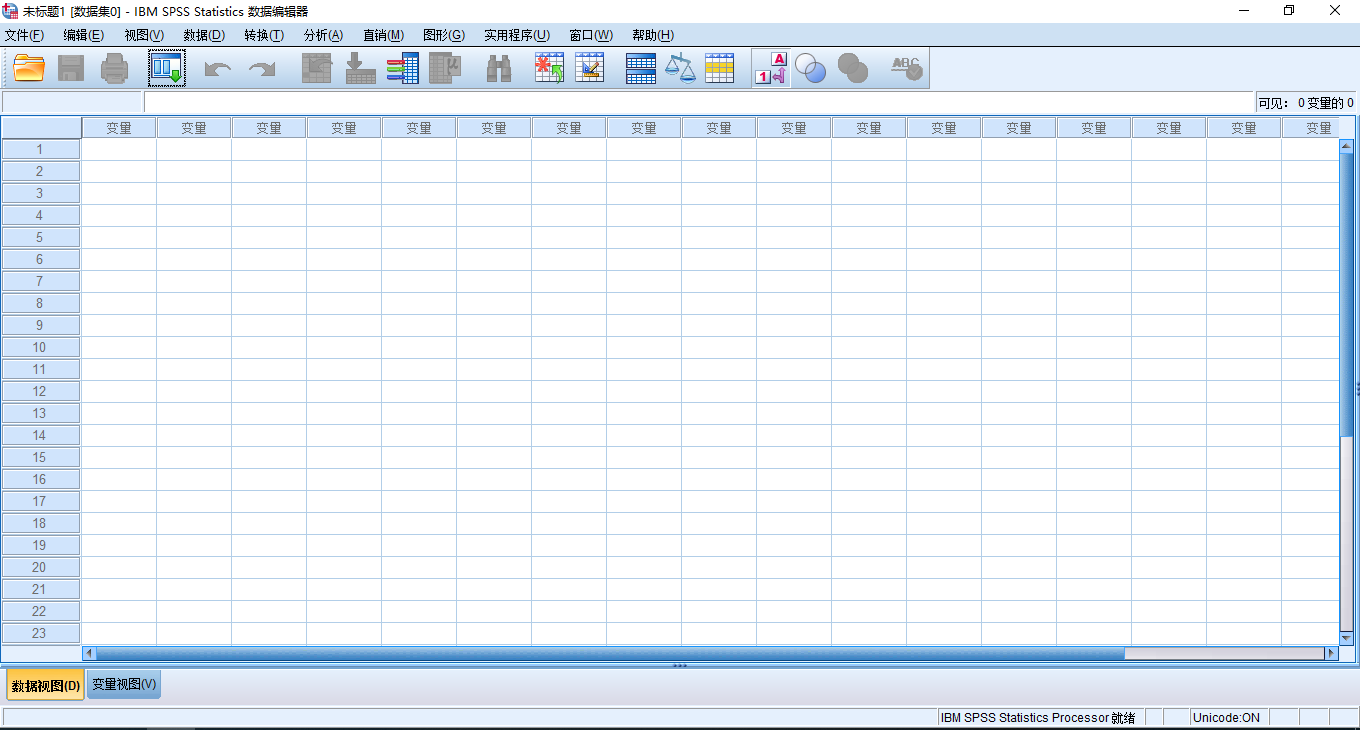Select row header 15

[x=40, y=457]
